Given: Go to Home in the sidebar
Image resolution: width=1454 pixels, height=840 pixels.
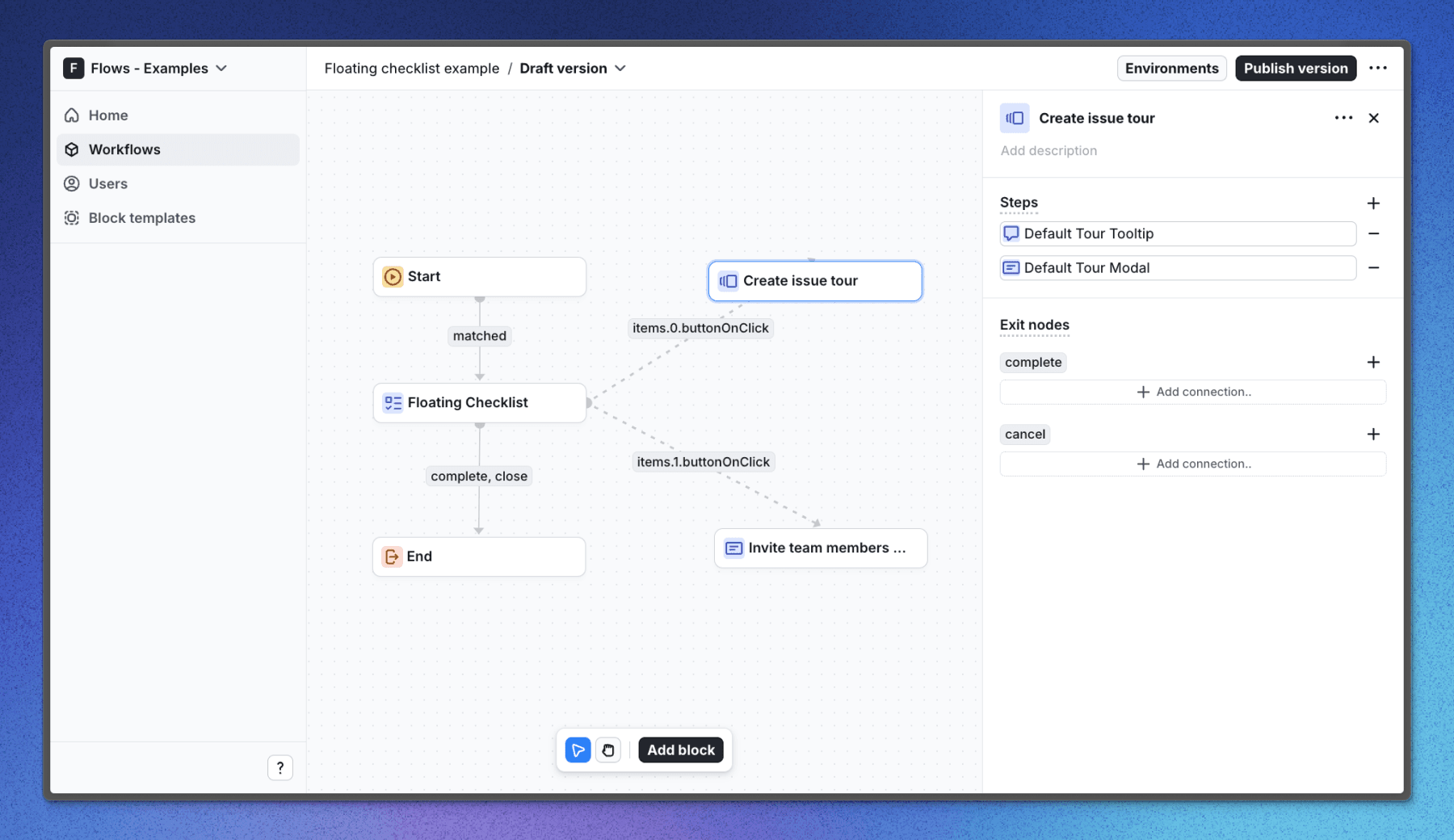Looking at the screenshot, I should [x=108, y=115].
